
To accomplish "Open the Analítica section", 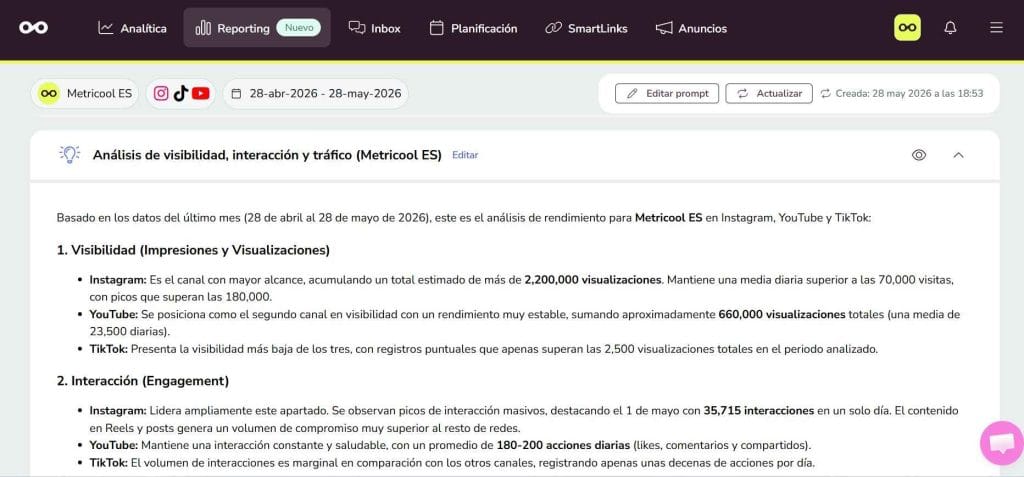I will click(132, 28).
